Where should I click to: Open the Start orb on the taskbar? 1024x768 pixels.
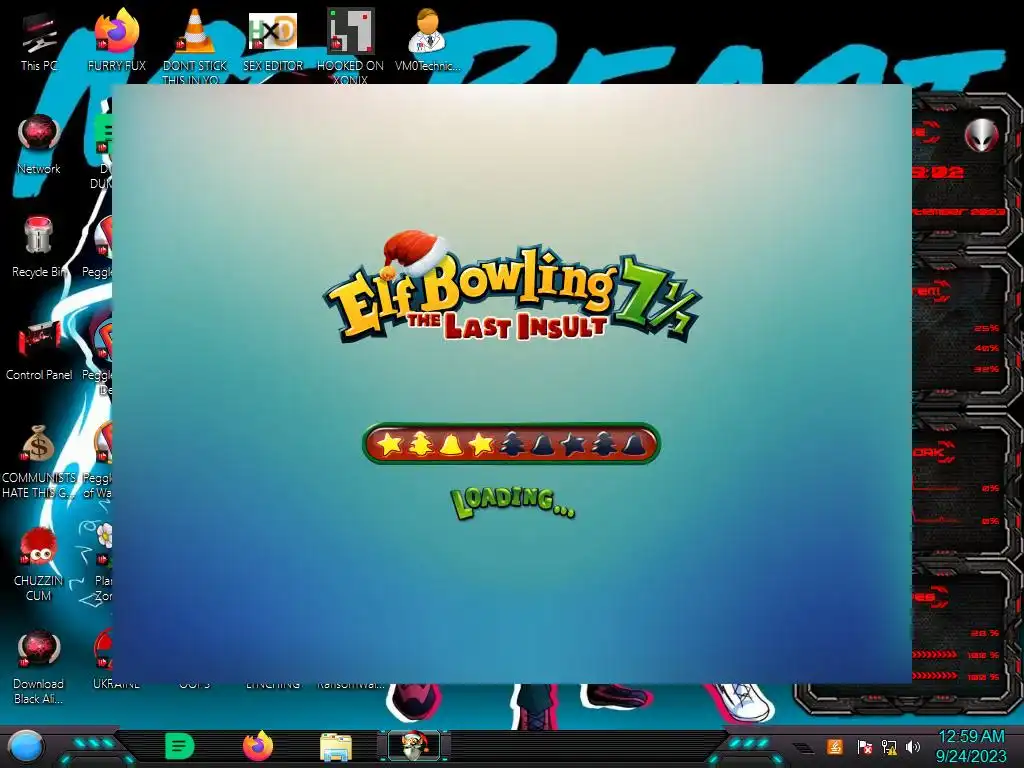click(26, 746)
